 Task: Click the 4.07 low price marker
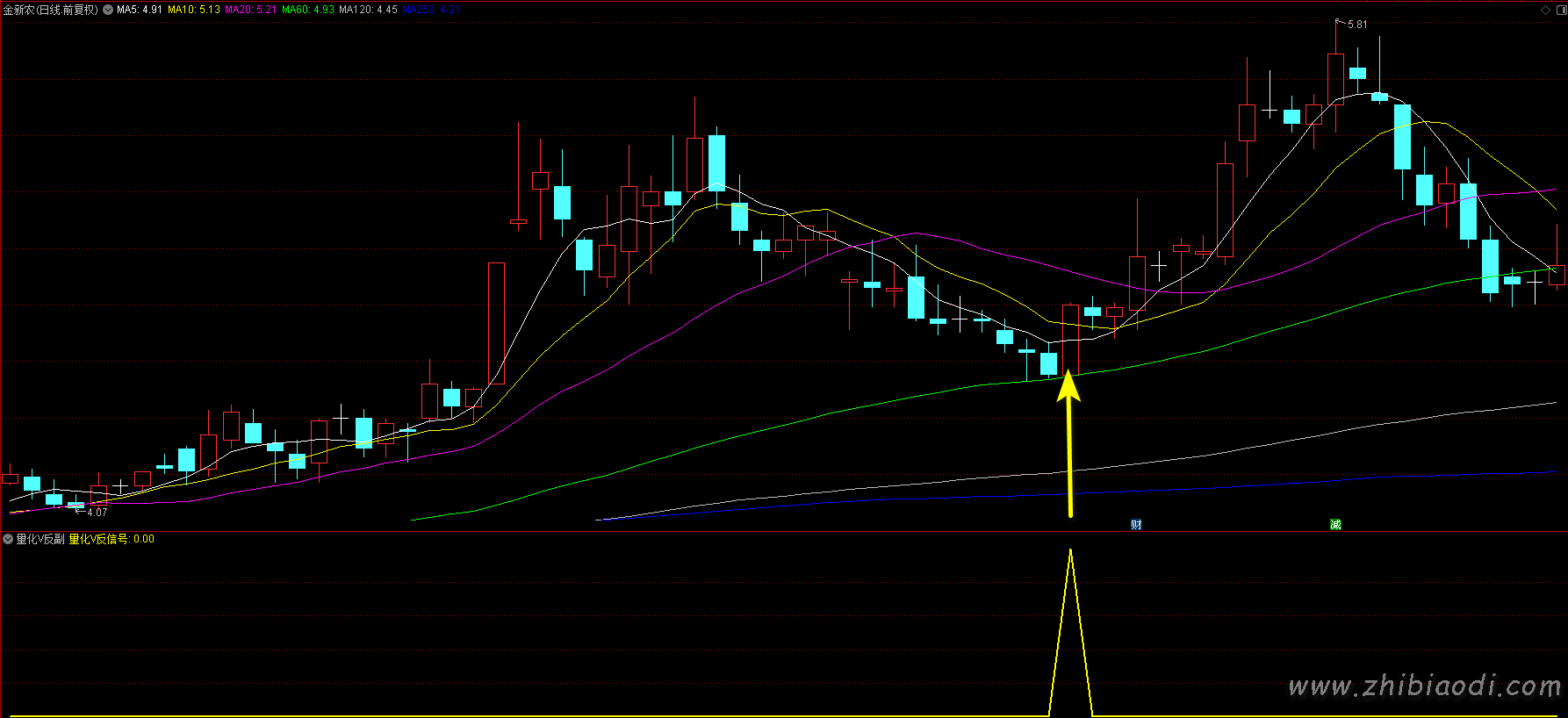pyautogui.click(x=97, y=512)
